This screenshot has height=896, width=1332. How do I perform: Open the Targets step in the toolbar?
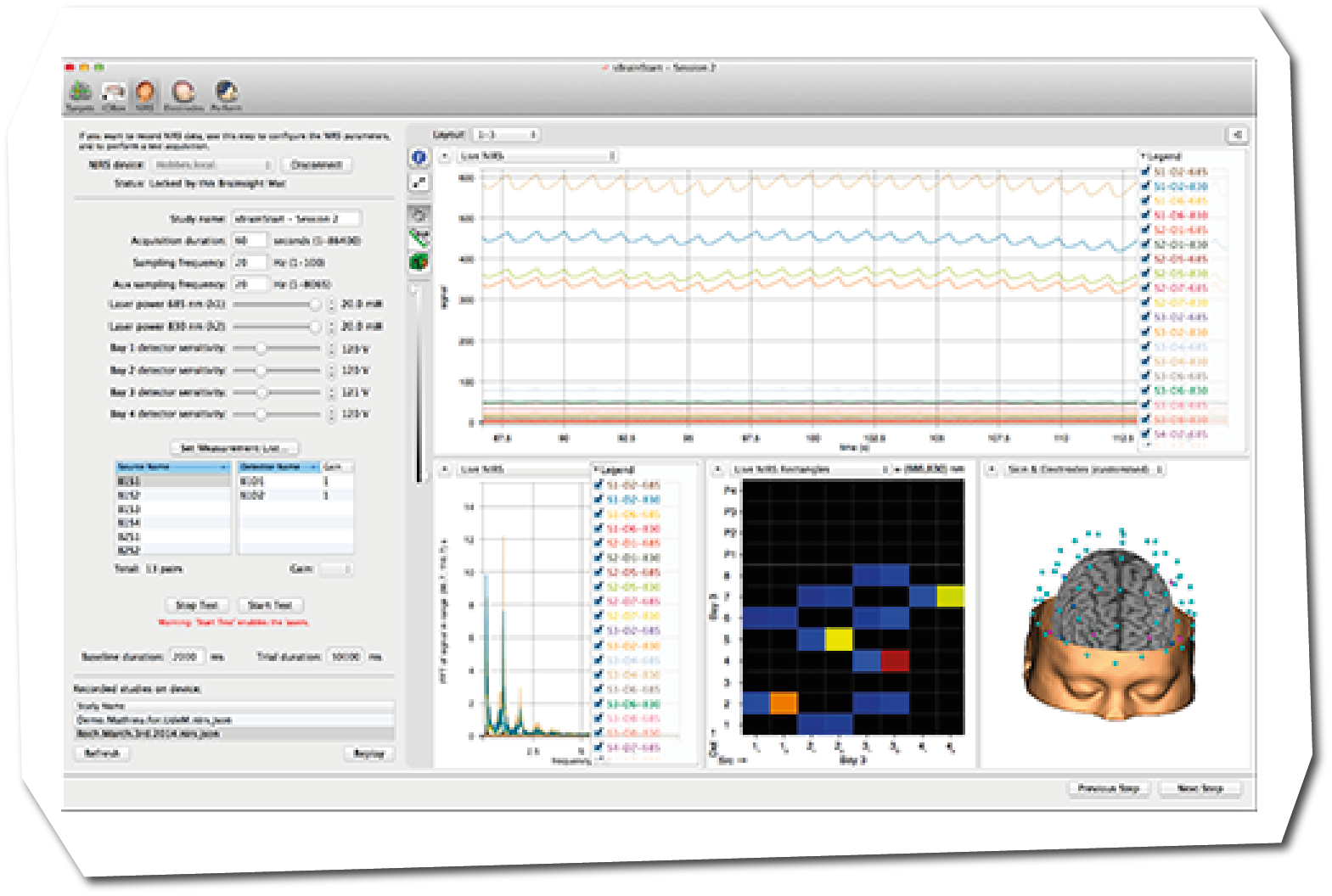80,96
